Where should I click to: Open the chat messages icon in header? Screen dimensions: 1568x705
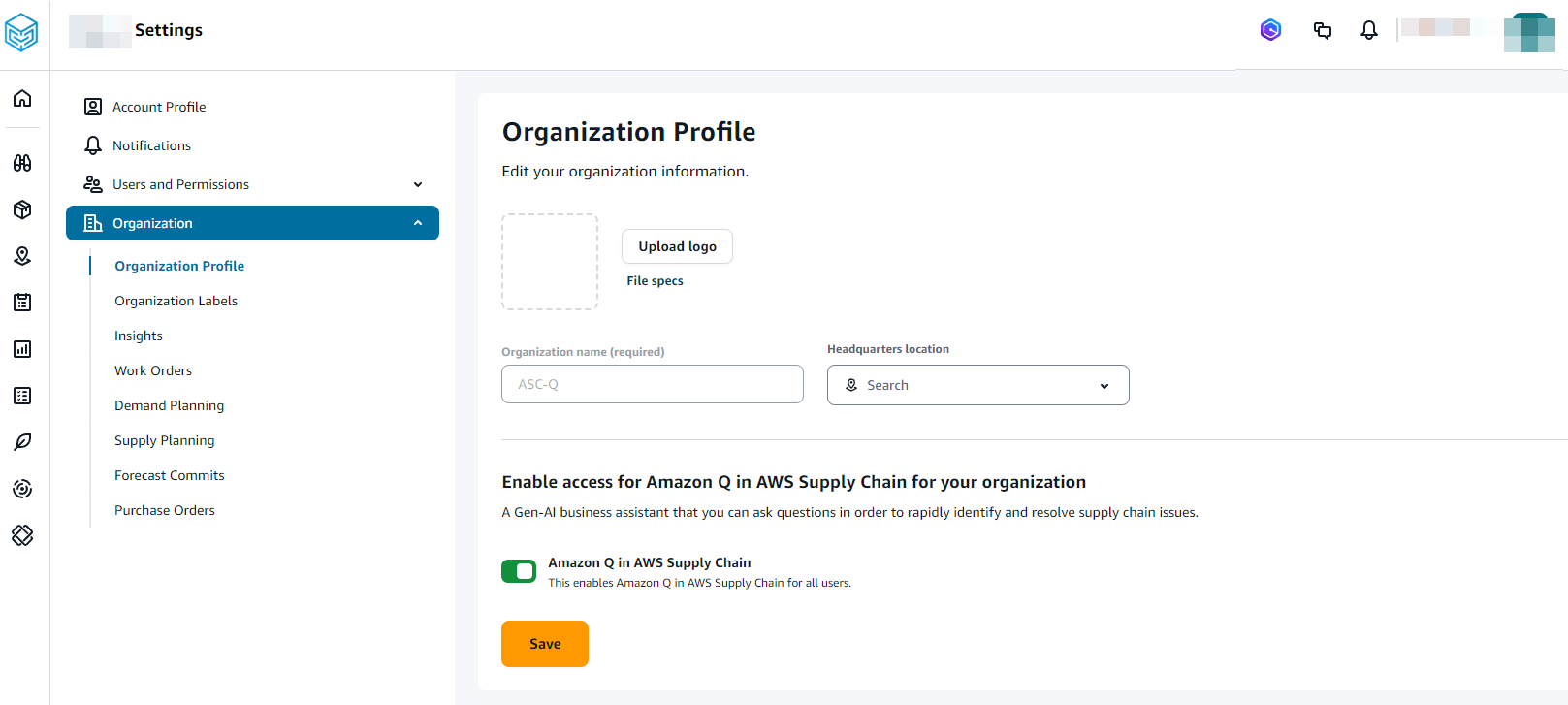tap(1323, 30)
